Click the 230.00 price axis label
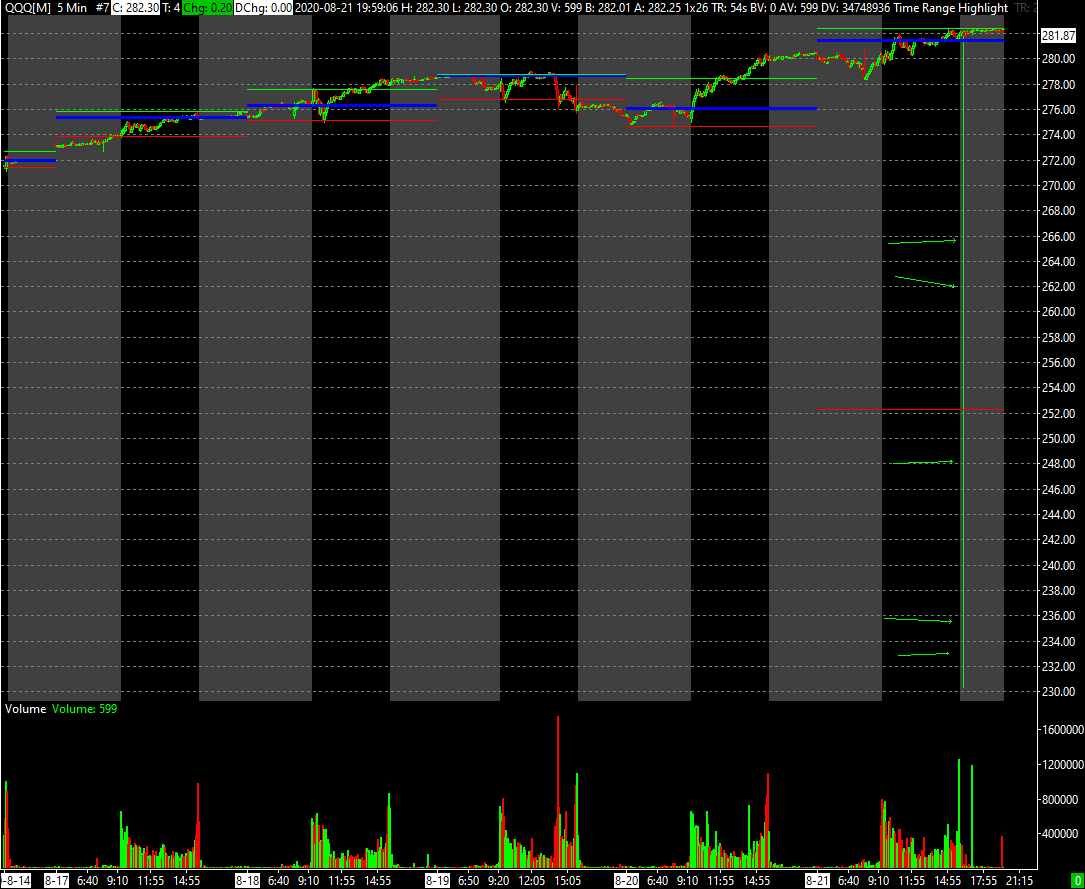1085x889 pixels. point(1058,692)
